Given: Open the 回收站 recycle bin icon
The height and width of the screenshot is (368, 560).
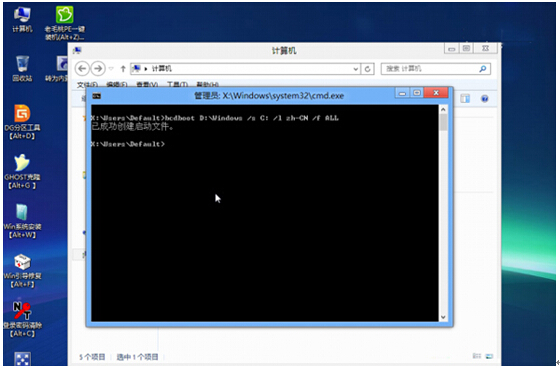Looking at the screenshot, I should [x=22, y=68].
